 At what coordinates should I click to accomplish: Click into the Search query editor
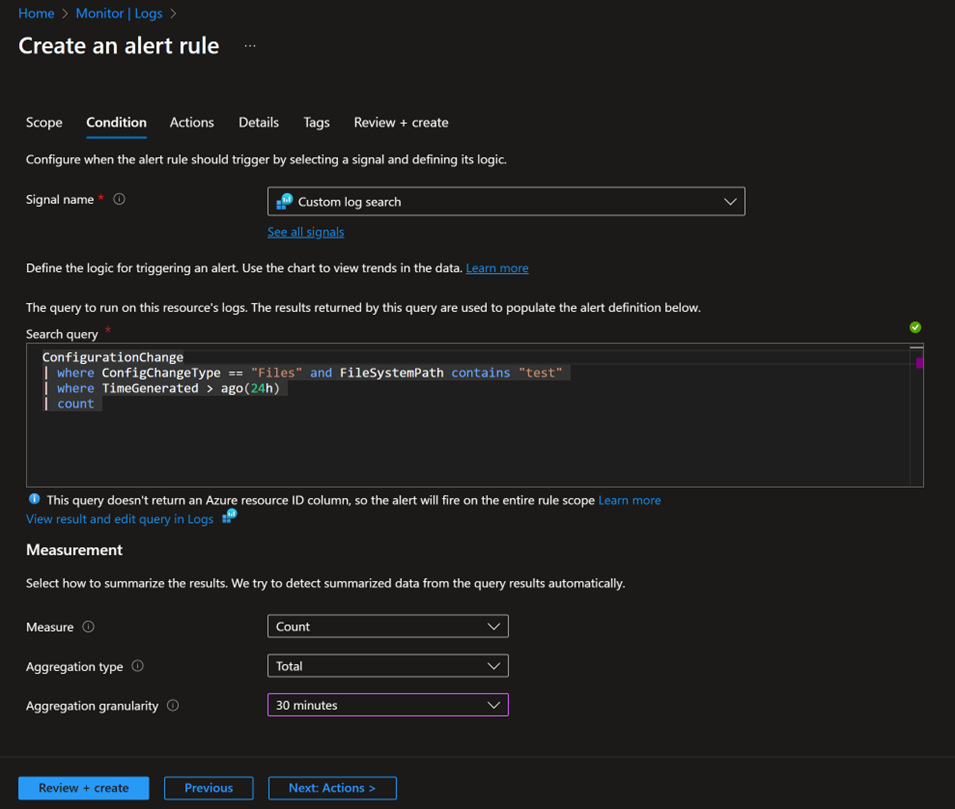pyautogui.click(x=474, y=415)
